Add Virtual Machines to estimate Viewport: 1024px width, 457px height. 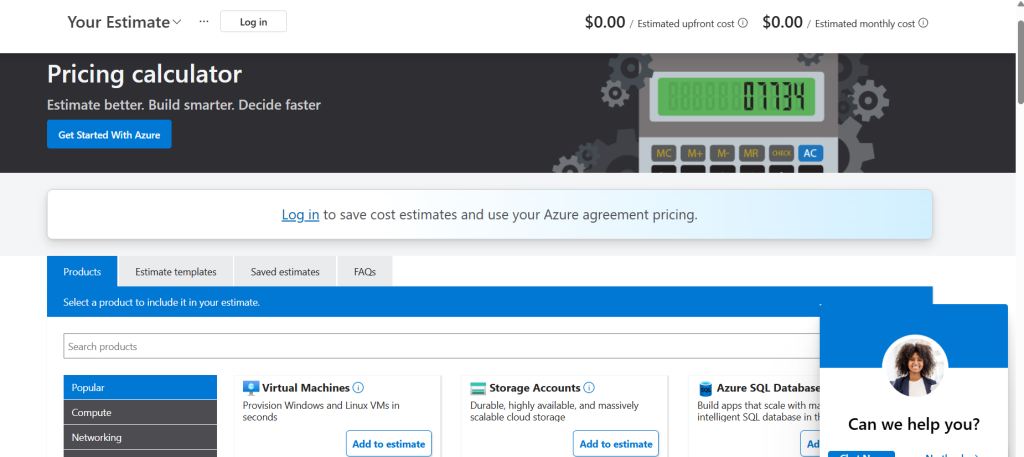[x=389, y=444]
